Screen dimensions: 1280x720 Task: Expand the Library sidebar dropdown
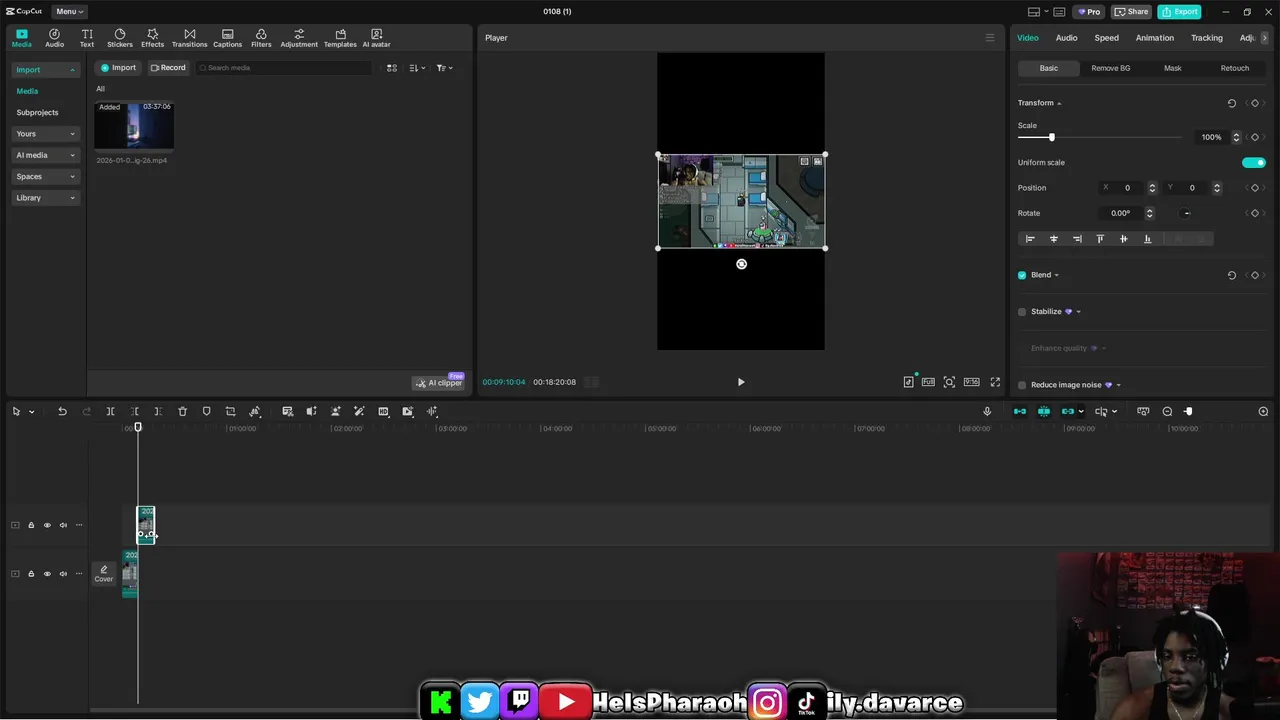[x=46, y=198]
